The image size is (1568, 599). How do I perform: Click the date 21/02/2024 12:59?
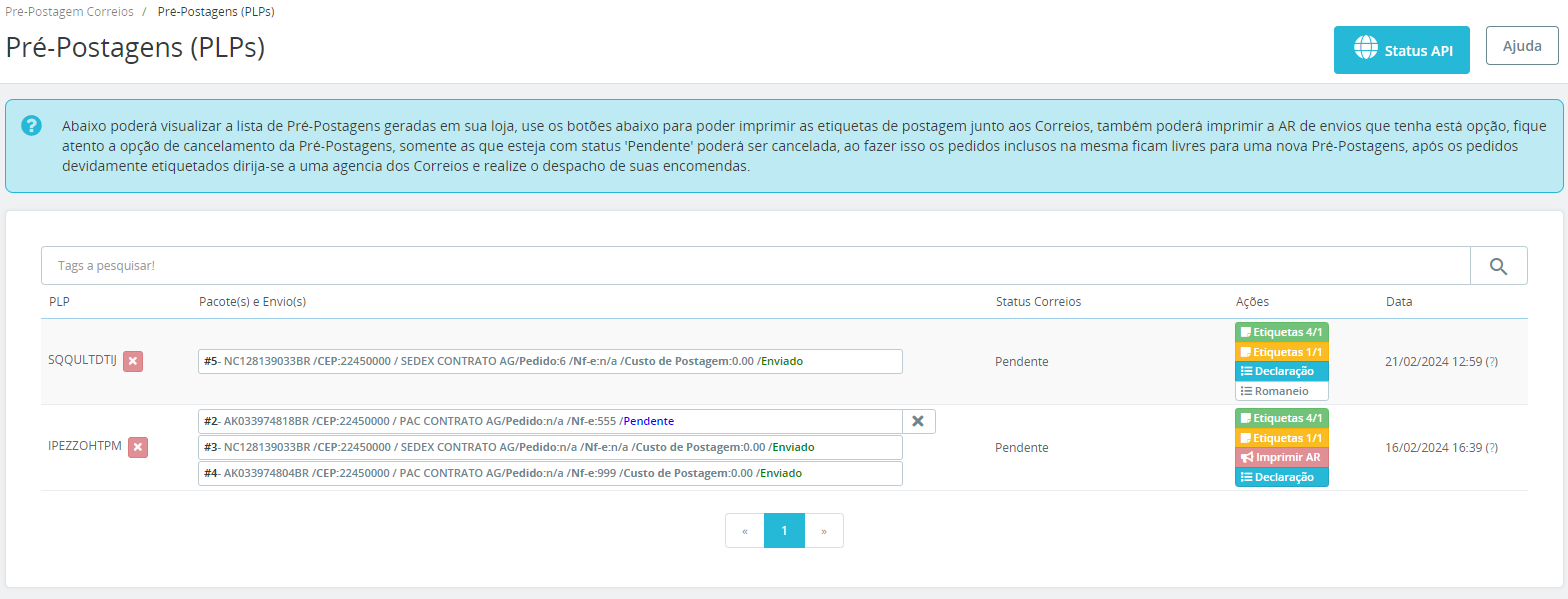[x=1433, y=361]
